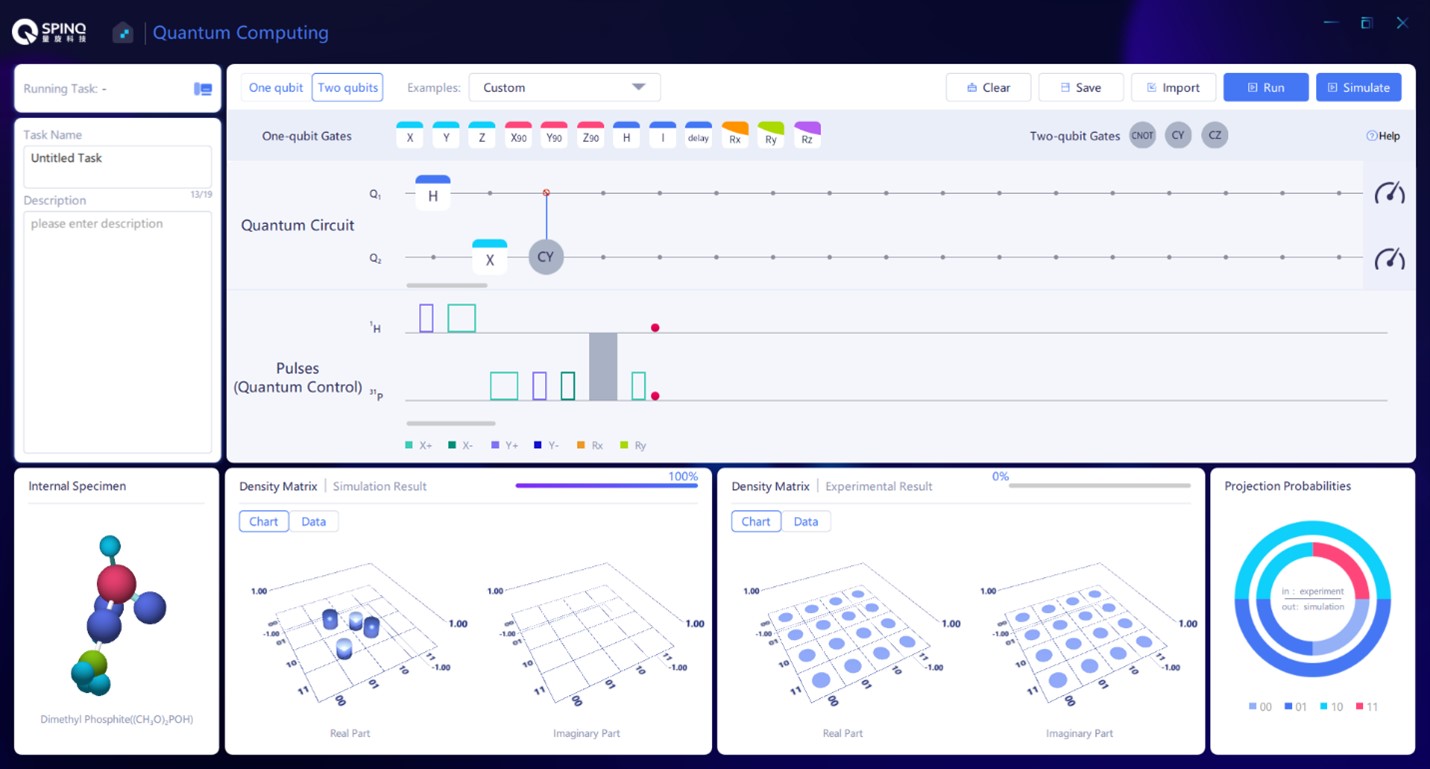Viewport: 1430px width, 769px height.
Task: Select the H gate placed on Q1
Action: pyautogui.click(x=433, y=193)
